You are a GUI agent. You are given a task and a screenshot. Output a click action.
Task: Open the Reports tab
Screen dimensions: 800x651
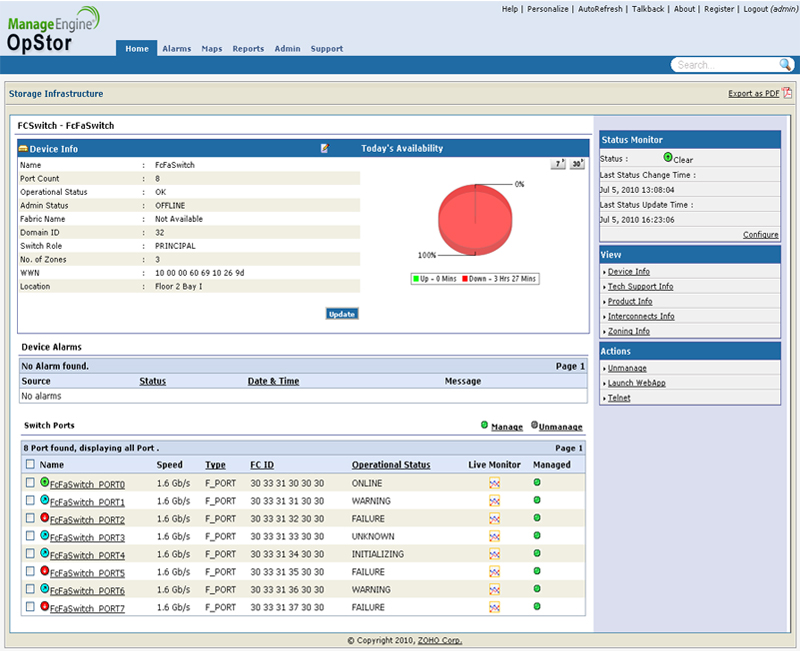pos(248,48)
